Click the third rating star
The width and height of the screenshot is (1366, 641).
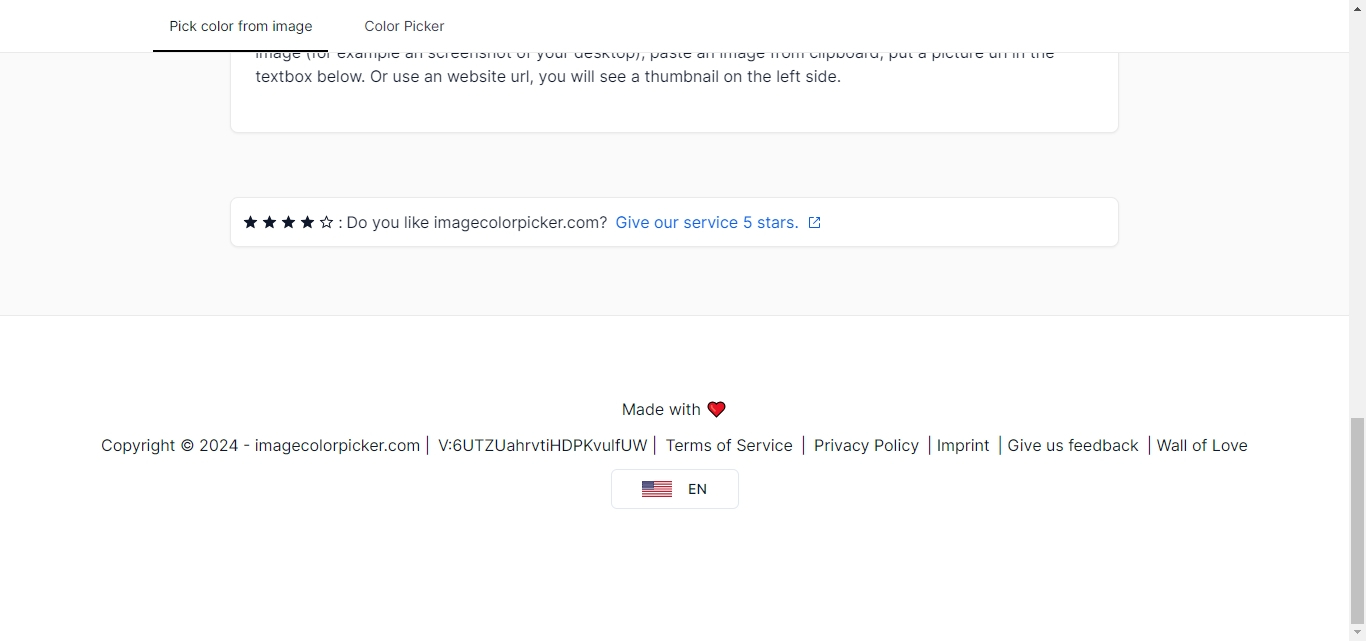click(x=288, y=222)
